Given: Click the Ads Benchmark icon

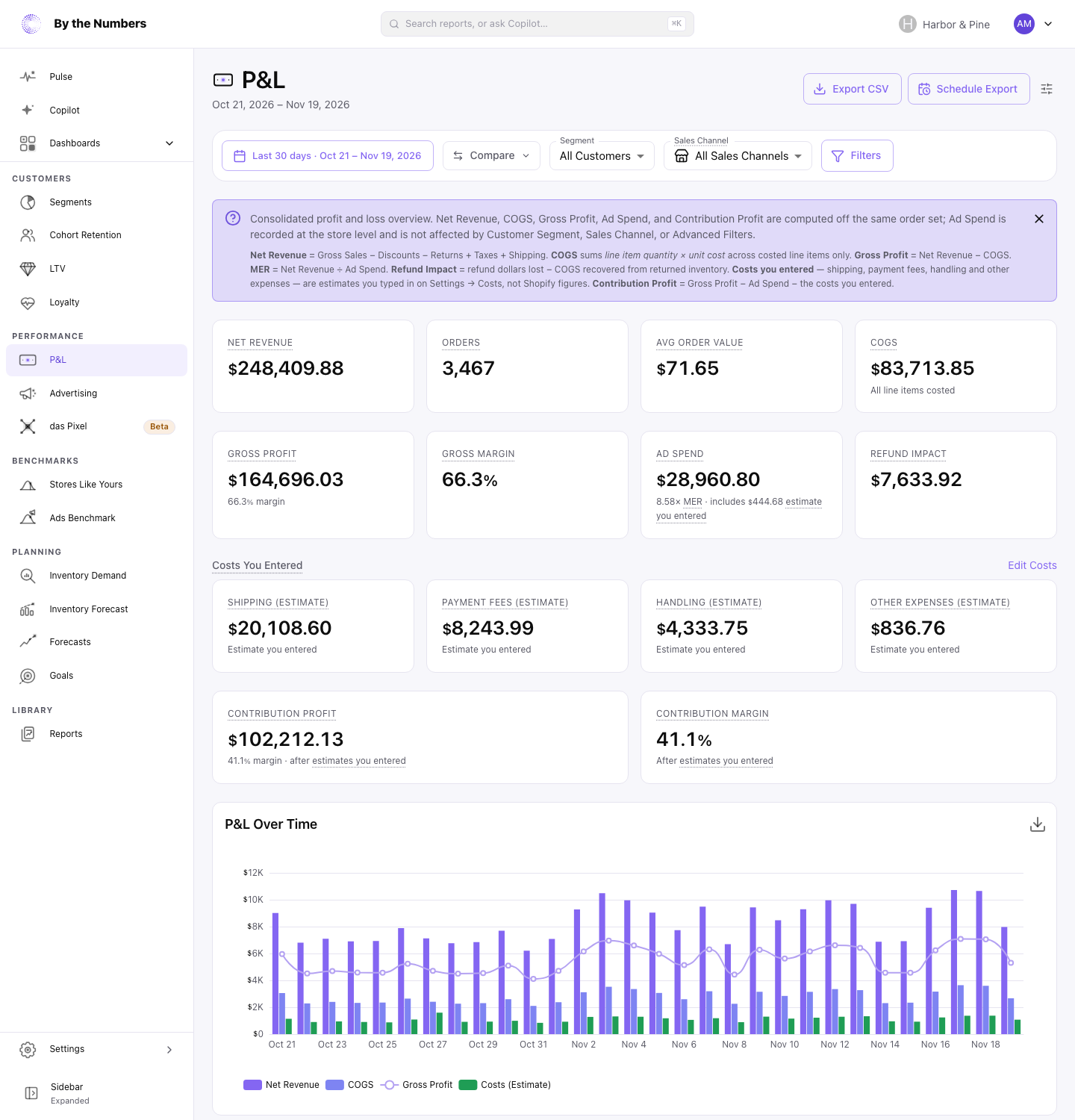Looking at the screenshot, I should click(x=28, y=518).
